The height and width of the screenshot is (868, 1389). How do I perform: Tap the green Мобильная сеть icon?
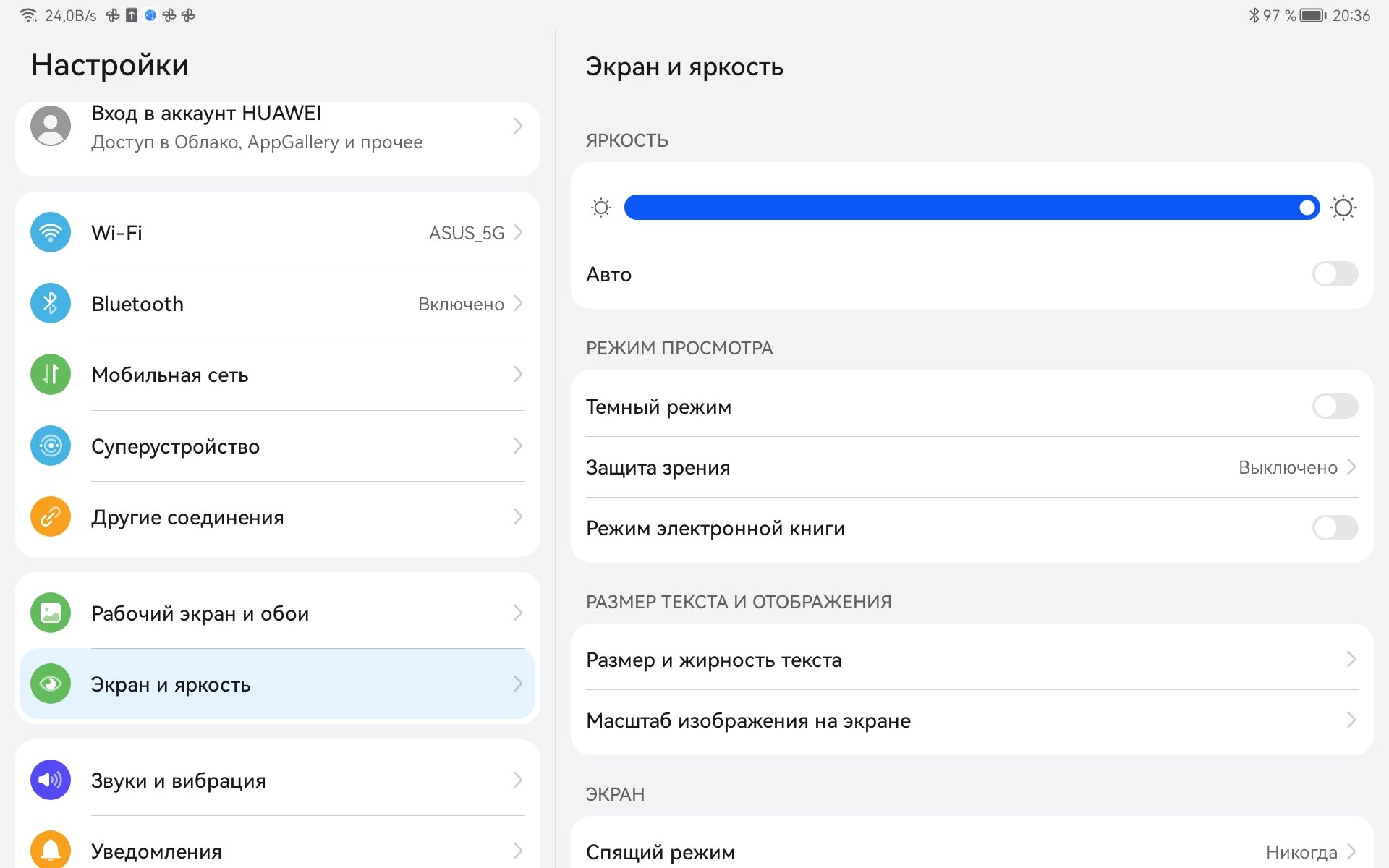tap(51, 374)
